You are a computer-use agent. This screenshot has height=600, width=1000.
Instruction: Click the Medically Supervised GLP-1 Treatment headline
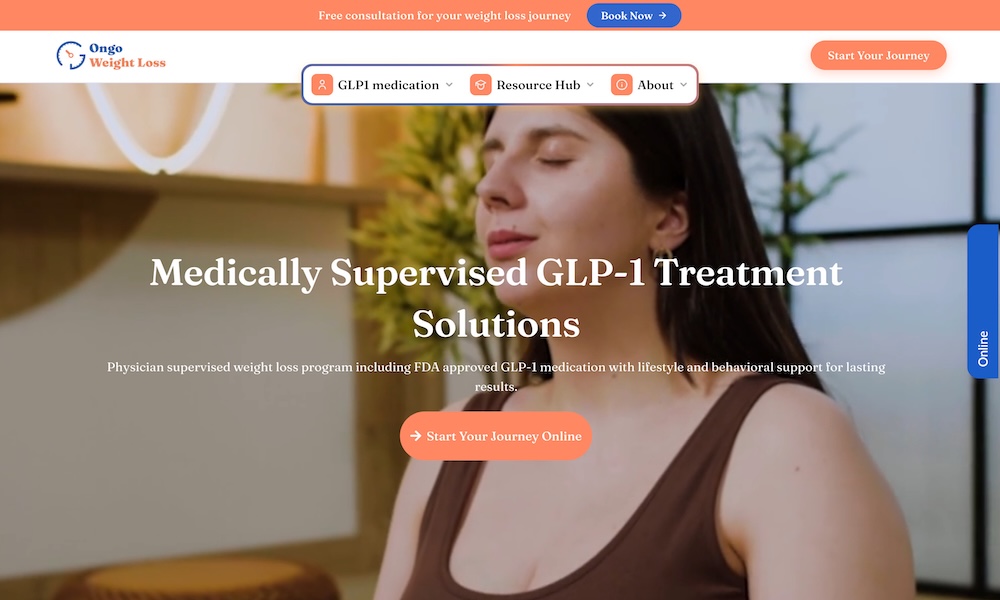[496, 298]
